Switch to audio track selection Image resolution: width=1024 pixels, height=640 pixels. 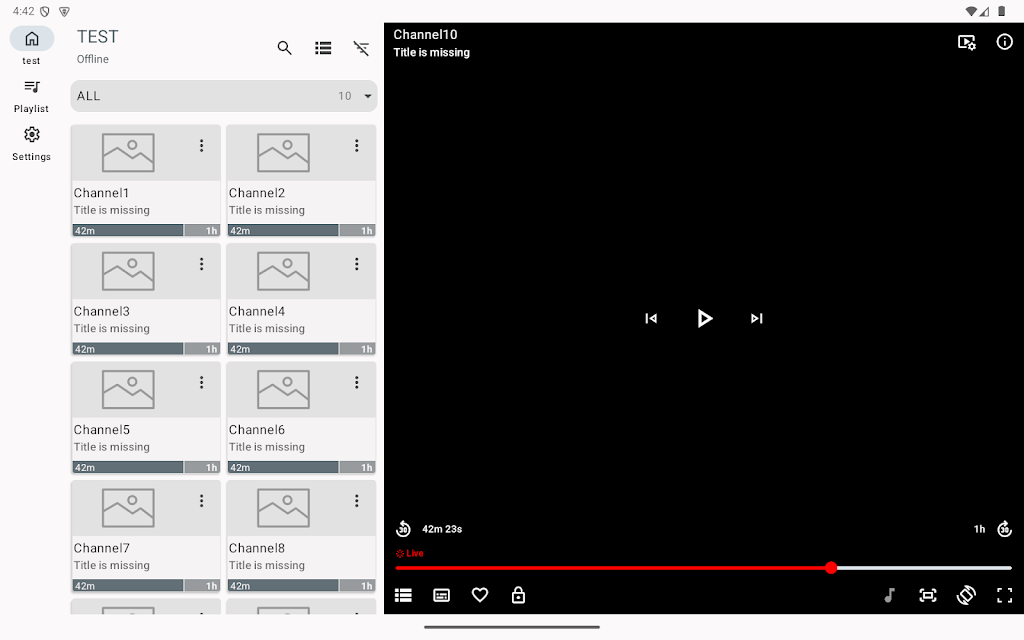[889, 595]
